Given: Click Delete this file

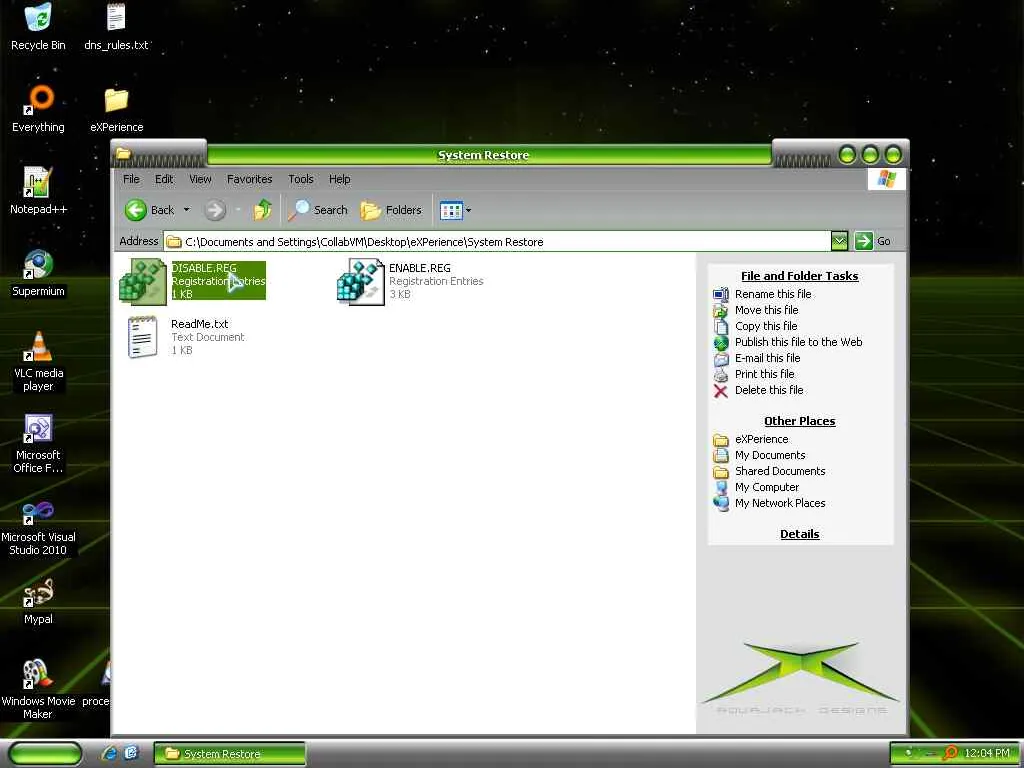Looking at the screenshot, I should [x=769, y=390].
